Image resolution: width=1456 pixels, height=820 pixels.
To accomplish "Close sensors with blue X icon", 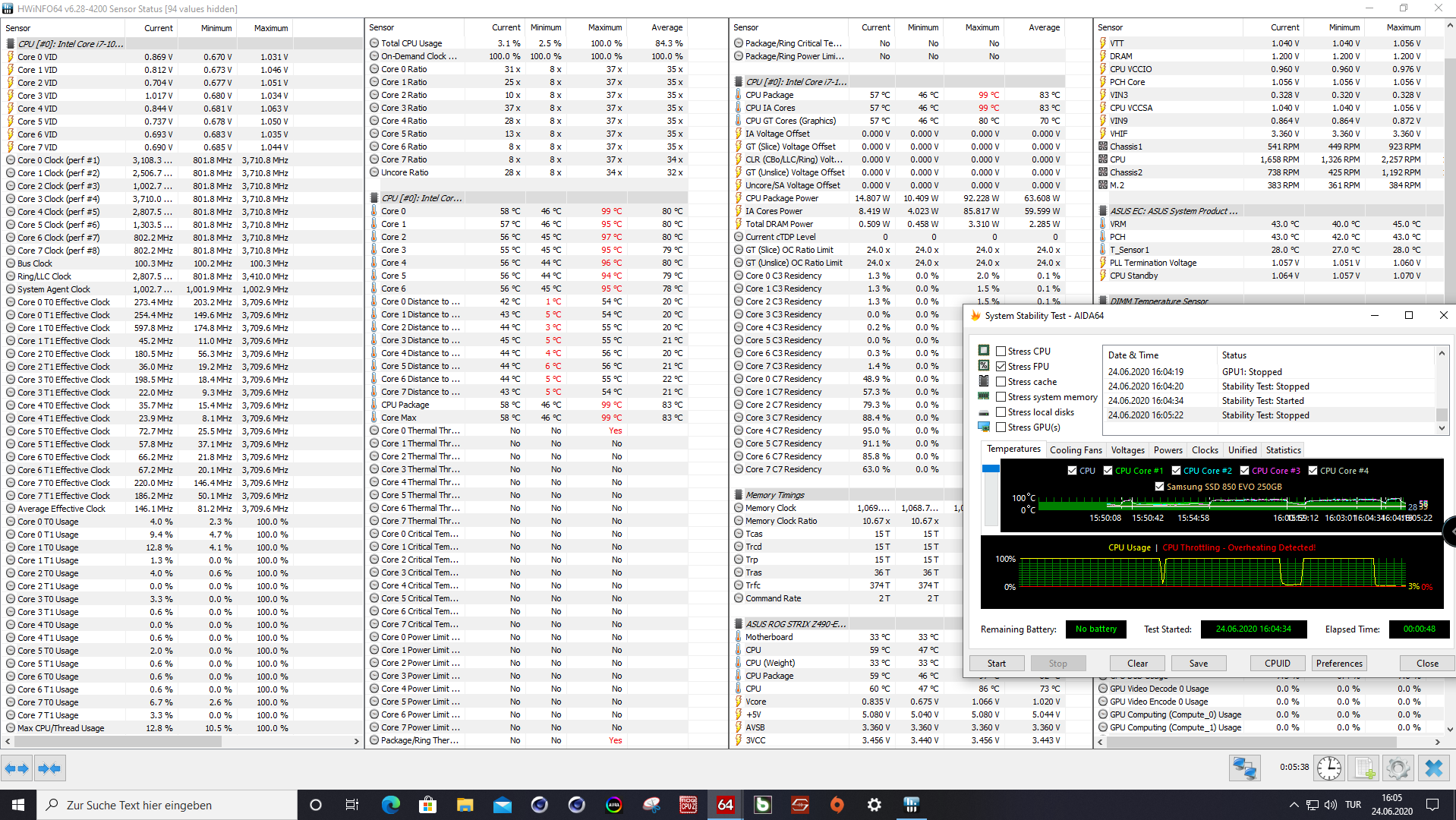I will [x=1434, y=768].
